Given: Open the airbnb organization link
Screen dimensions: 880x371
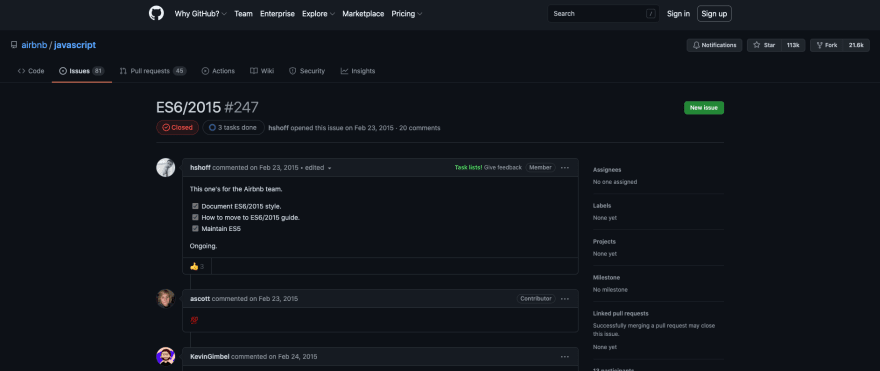Looking at the screenshot, I should (x=34, y=45).
